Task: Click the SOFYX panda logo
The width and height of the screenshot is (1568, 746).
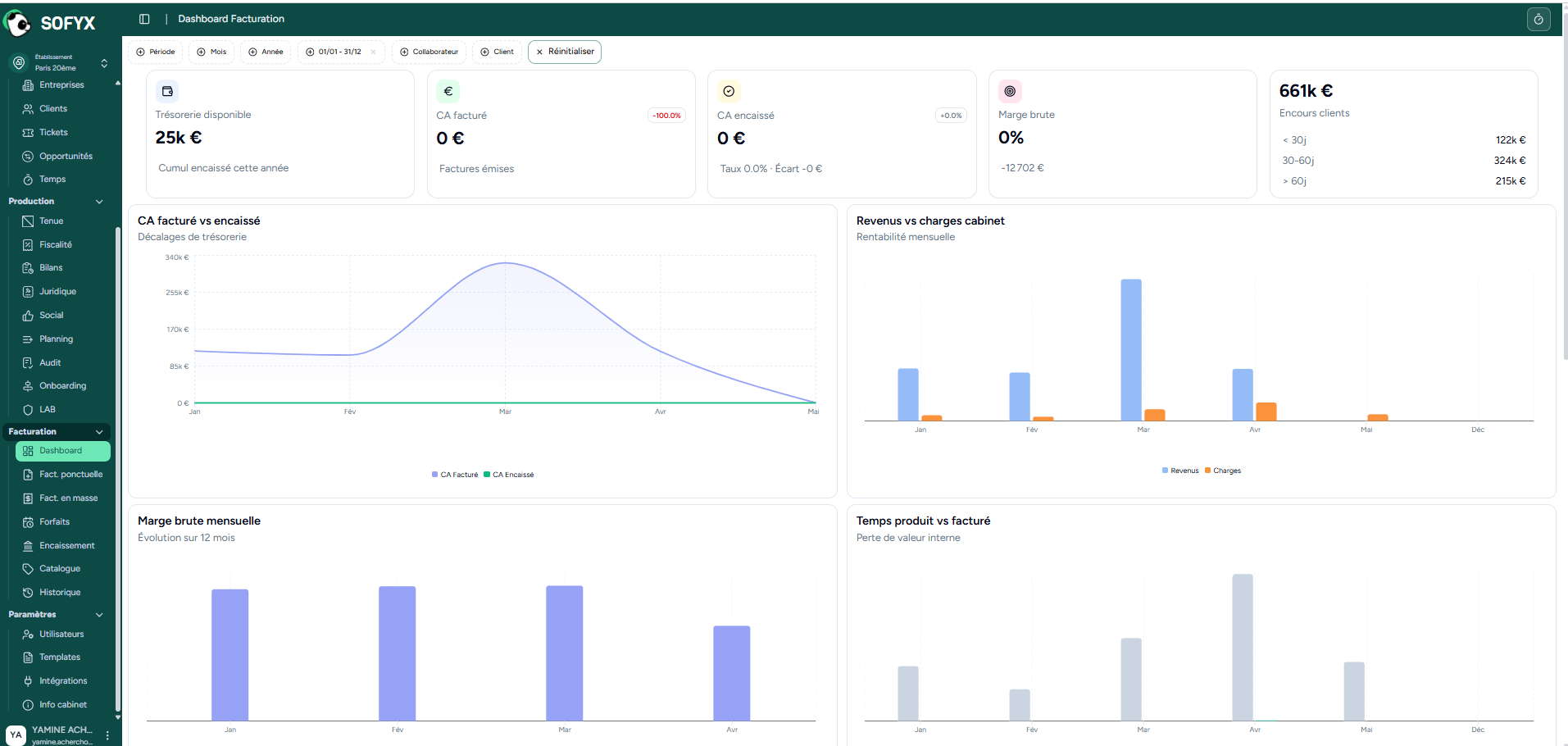Action: point(17,22)
